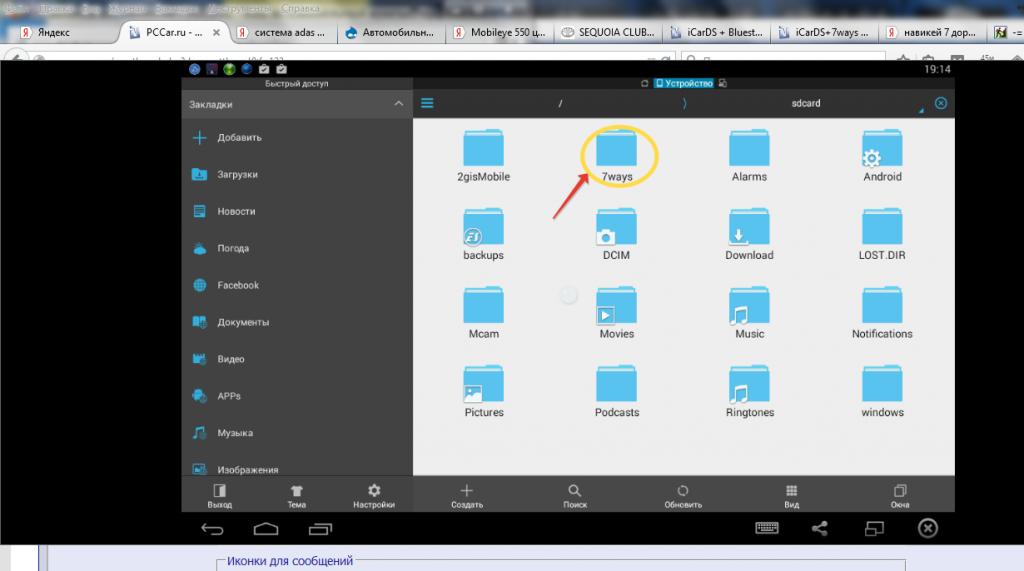Open the Windows (Окна) icon
The image size is (1024, 571).
(x=899, y=491)
